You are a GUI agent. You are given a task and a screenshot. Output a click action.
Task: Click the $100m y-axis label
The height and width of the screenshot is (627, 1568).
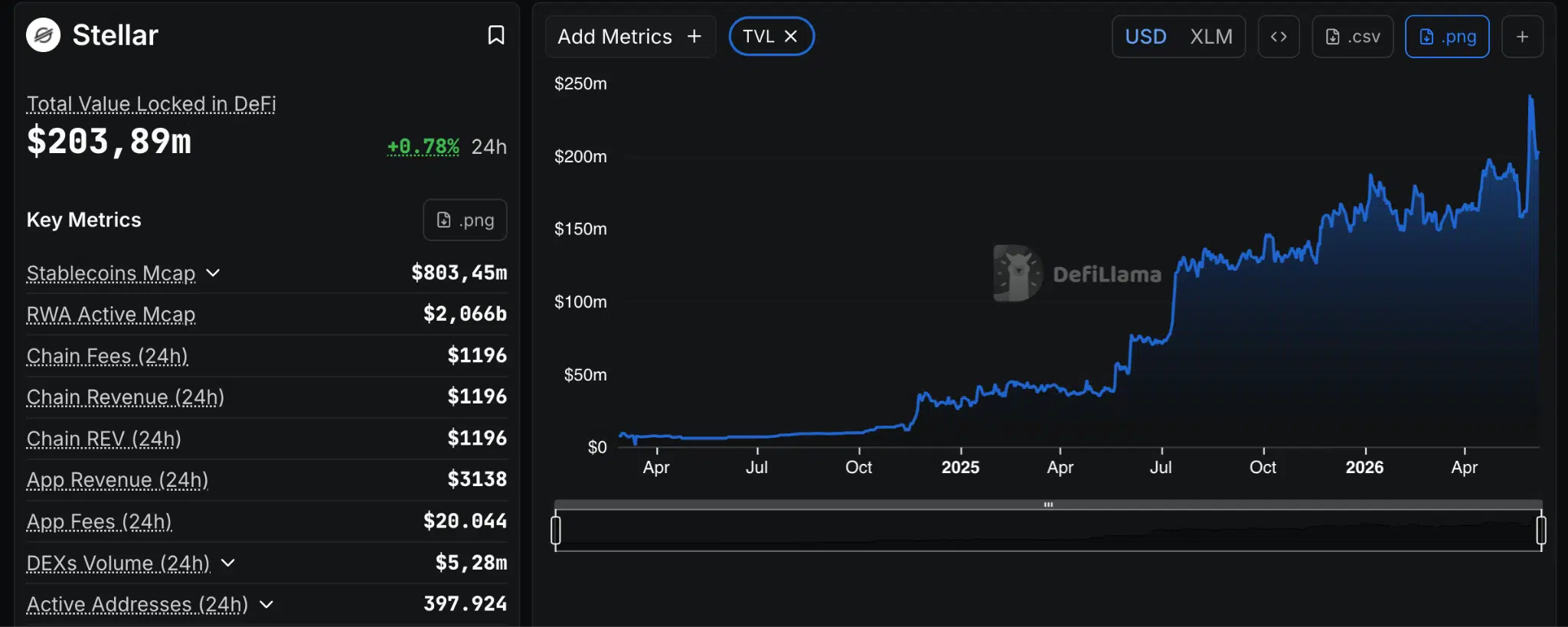[x=580, y=302]
